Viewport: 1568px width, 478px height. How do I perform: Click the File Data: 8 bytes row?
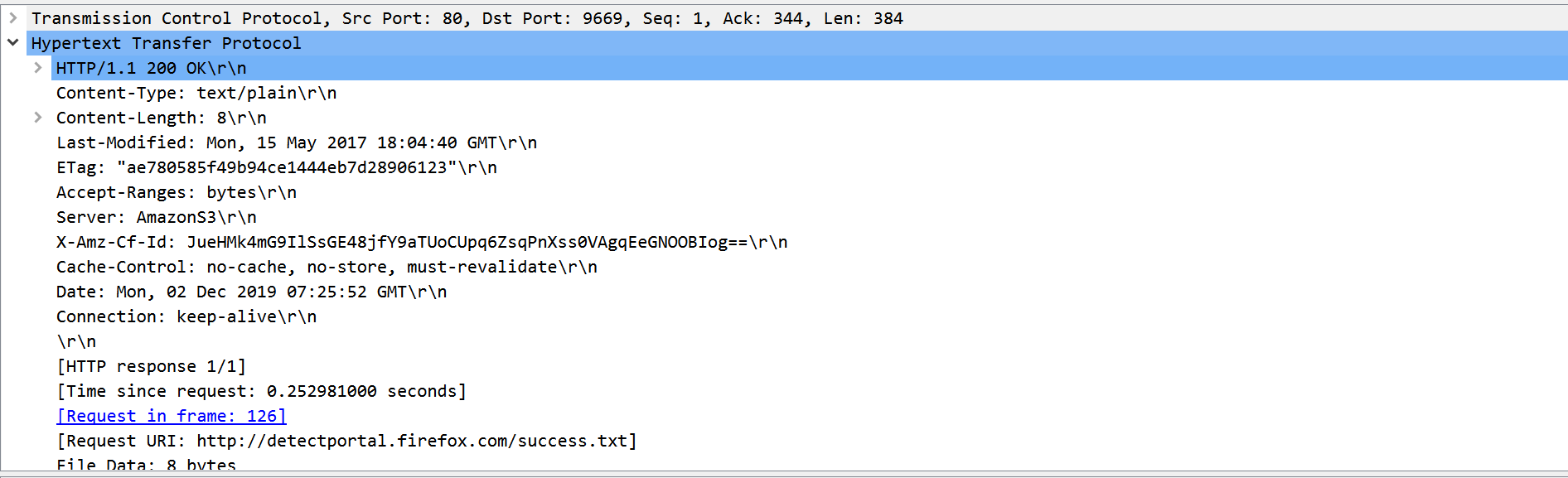pos(146,465)
